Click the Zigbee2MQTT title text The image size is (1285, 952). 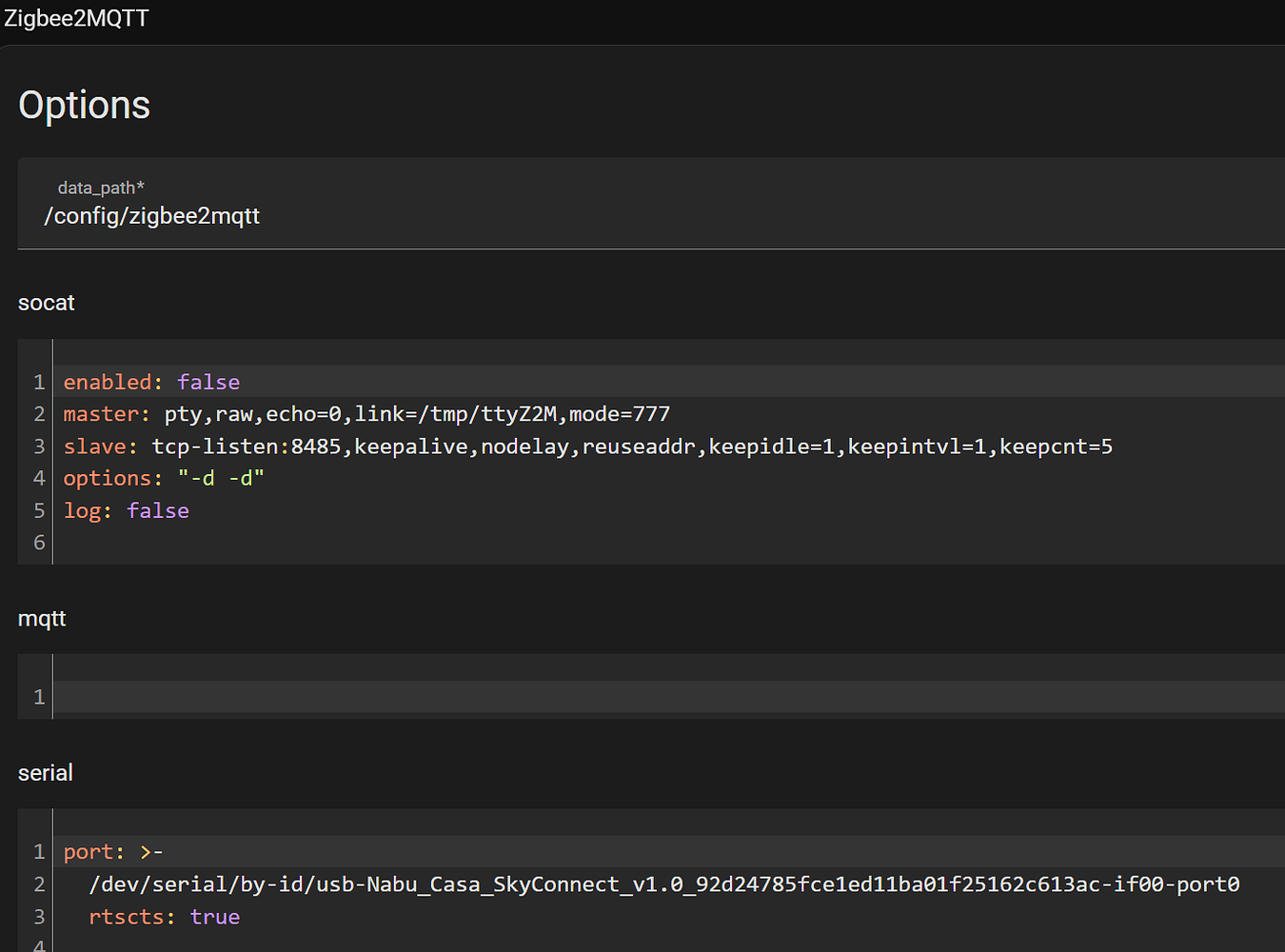76,18
